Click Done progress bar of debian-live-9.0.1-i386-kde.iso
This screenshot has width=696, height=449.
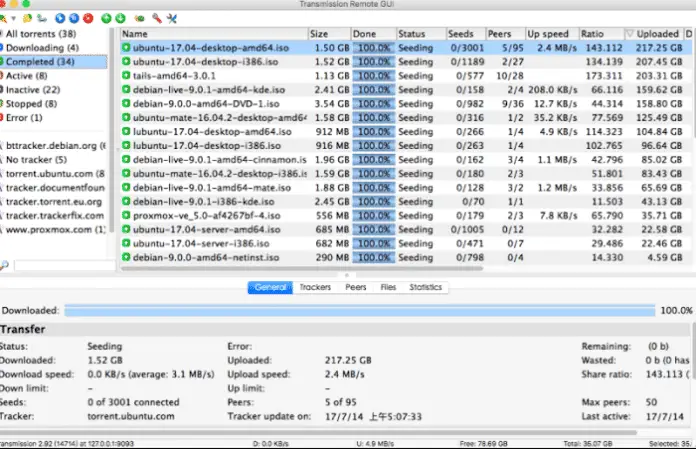pos(374,201)
